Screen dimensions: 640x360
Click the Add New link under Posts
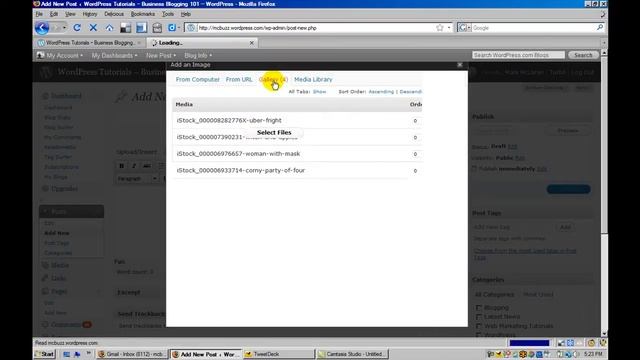click(x=56, y=233)
